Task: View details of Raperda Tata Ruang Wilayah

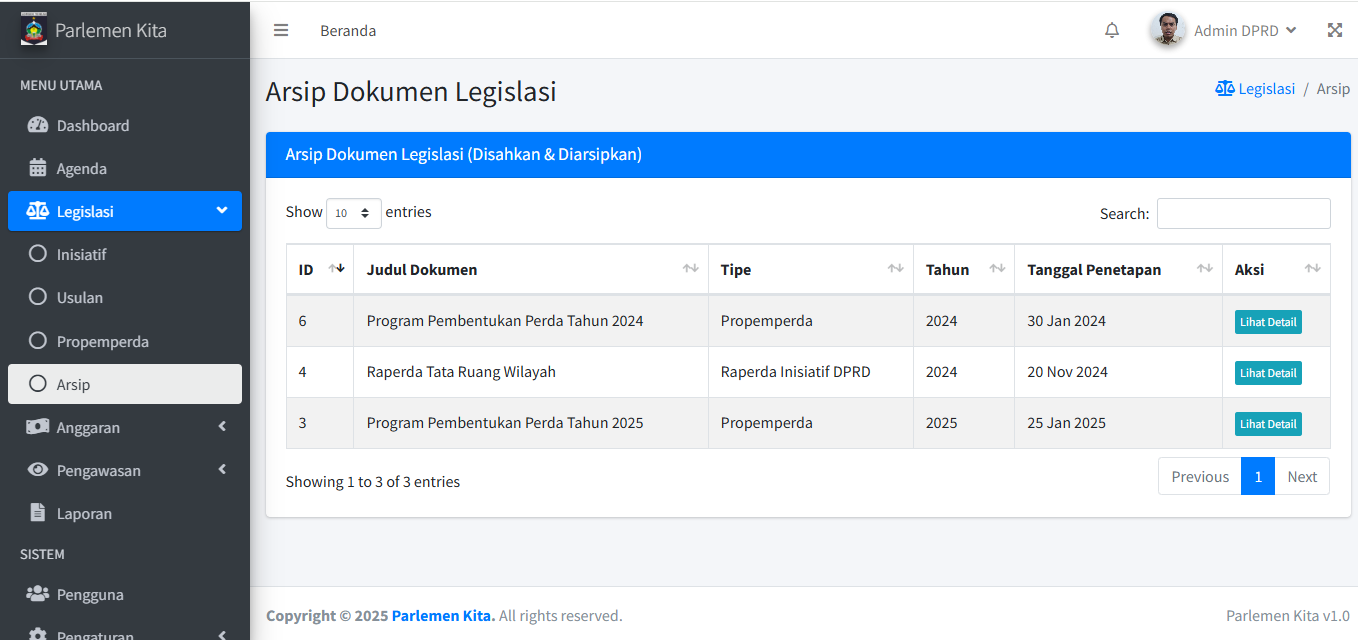Action: pos(1267,373)
